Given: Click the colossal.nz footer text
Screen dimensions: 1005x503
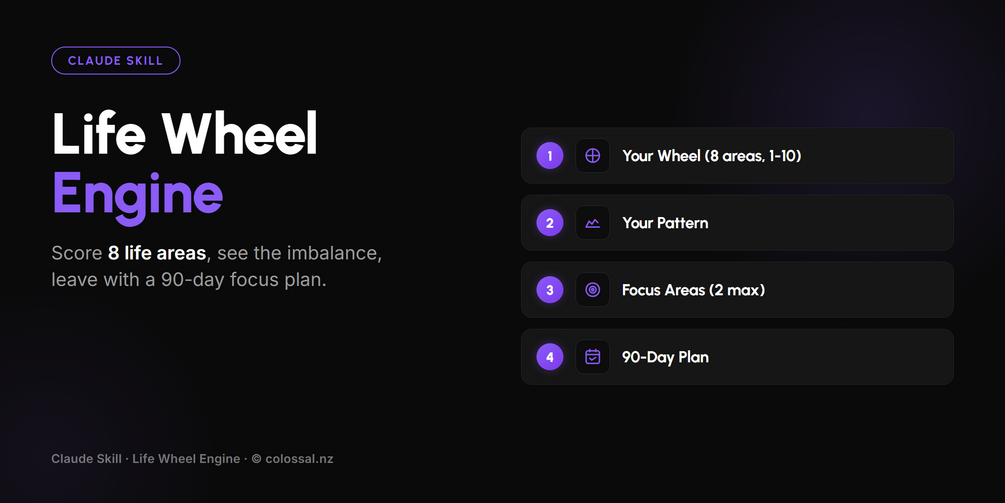Looking at the screenshot, I should [x=299, y=459].
